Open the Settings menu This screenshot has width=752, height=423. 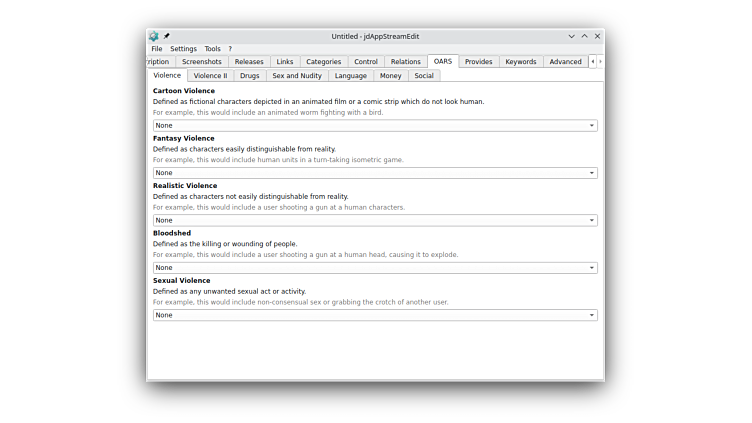click(183, 49)
